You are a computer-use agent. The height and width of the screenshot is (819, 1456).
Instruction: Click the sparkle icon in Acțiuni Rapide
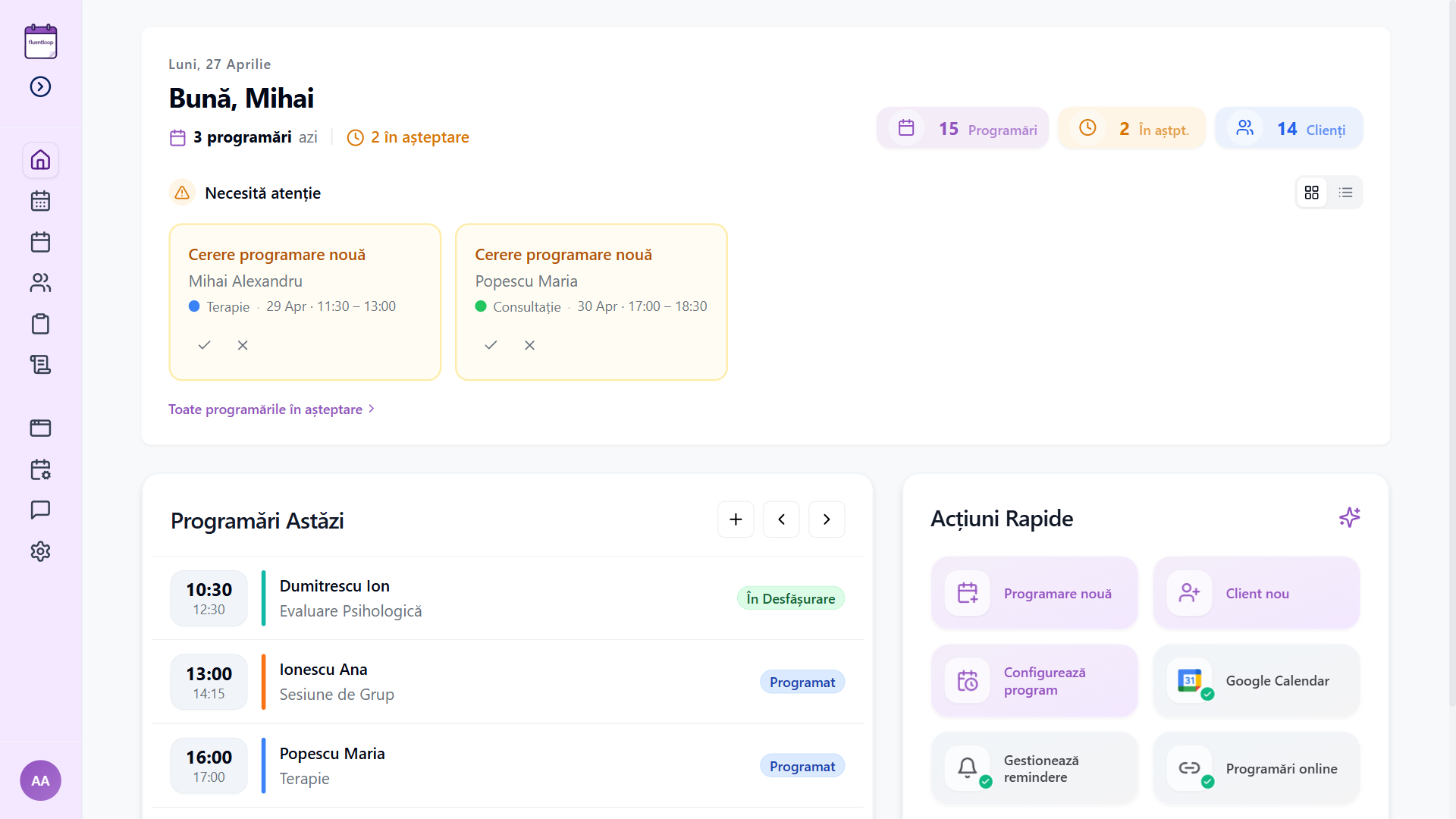pos(1349,518)
